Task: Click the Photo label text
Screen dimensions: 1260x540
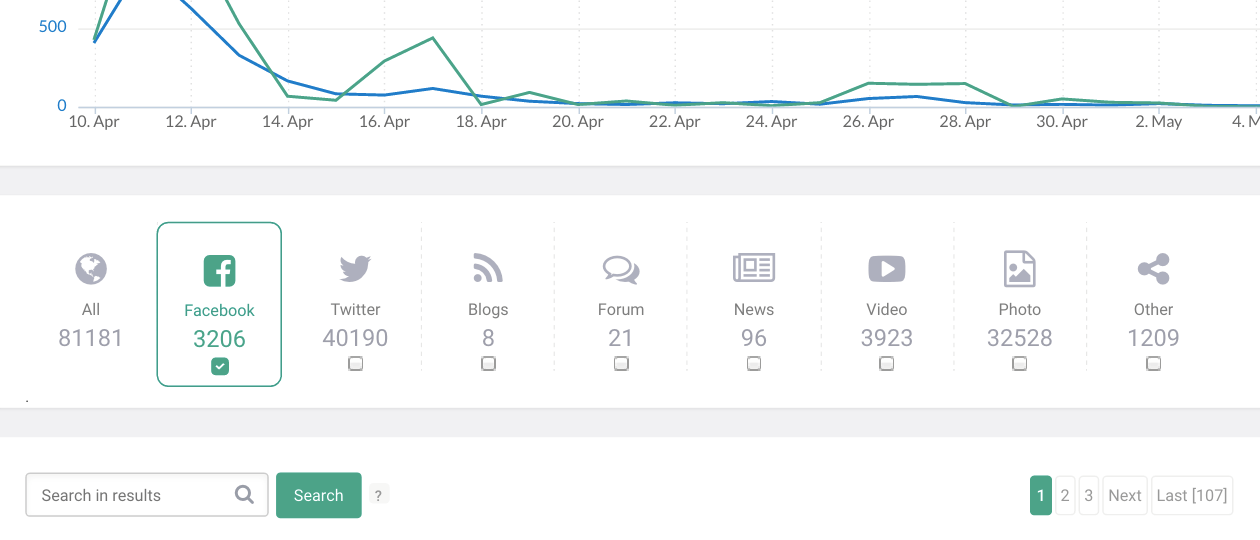Action: click(1019, 309)
